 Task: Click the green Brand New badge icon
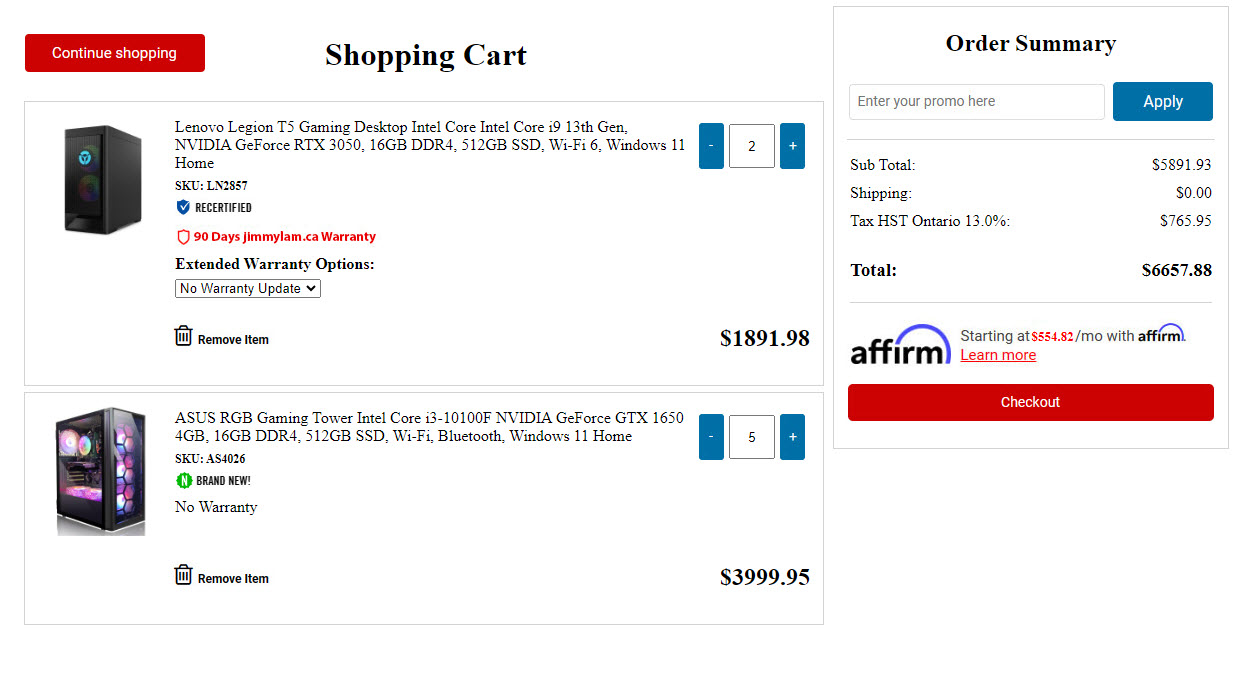pos(184,480)
